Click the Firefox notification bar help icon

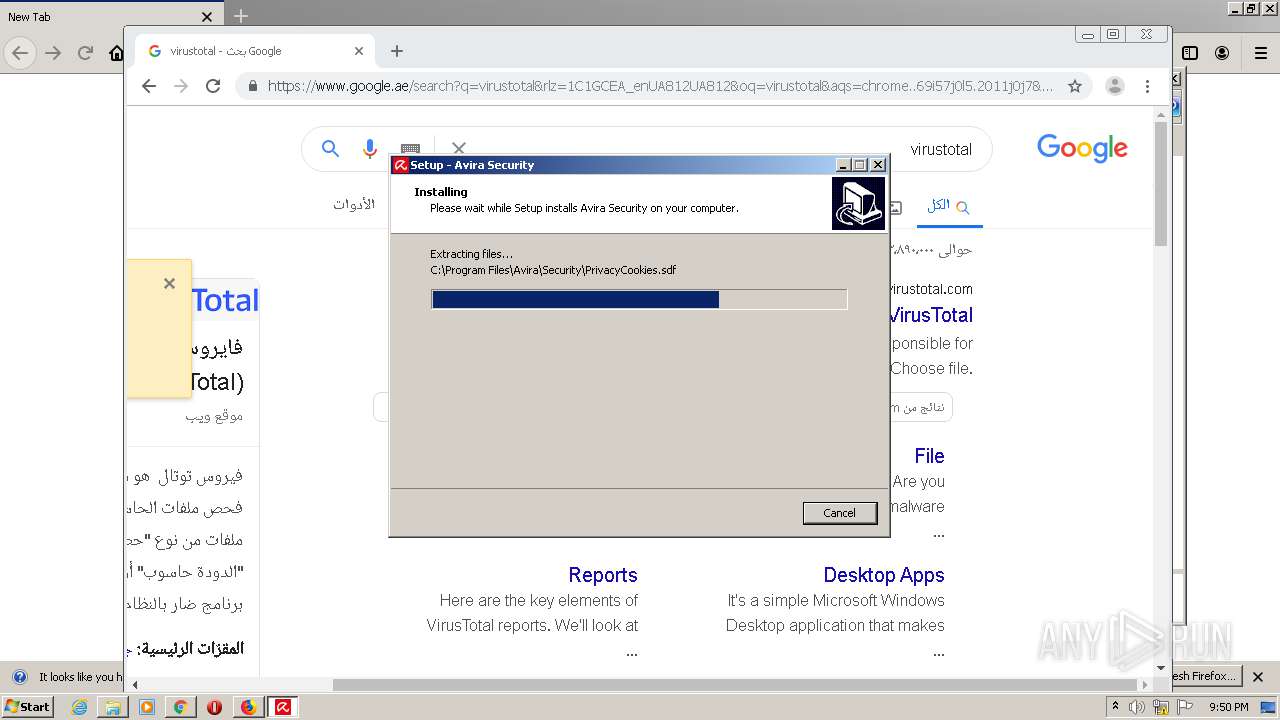[19, 676]
